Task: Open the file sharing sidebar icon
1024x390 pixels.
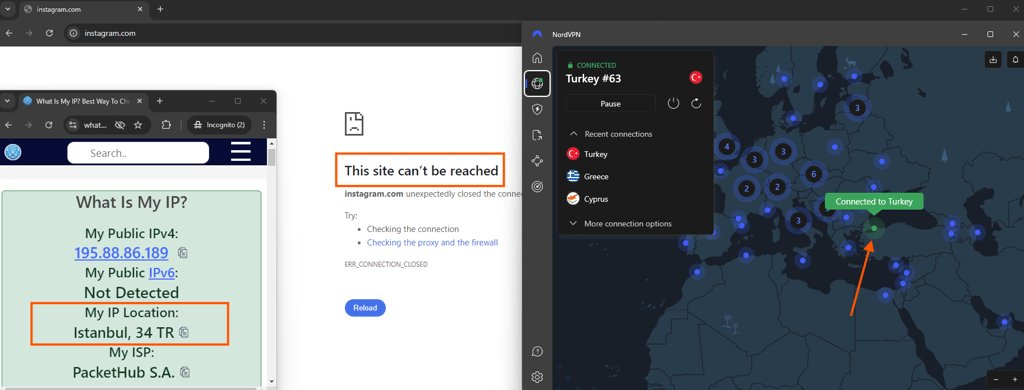Action: 537,135
